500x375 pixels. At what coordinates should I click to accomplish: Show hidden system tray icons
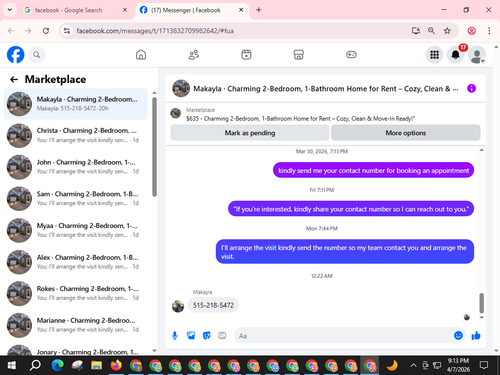click(413, 366)
